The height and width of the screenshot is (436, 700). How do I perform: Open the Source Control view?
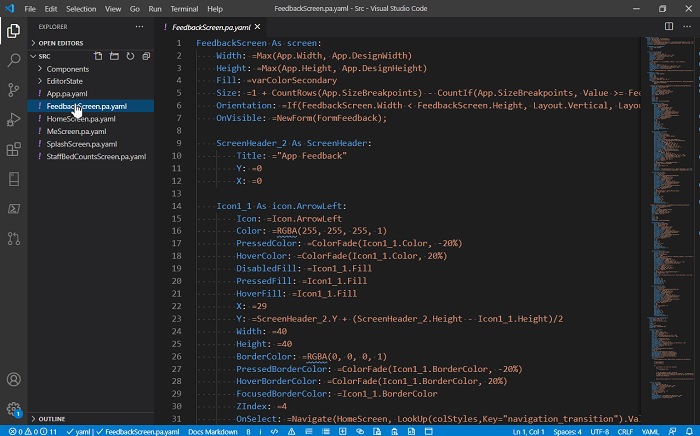pyautogui.click(x=14, y=90)
